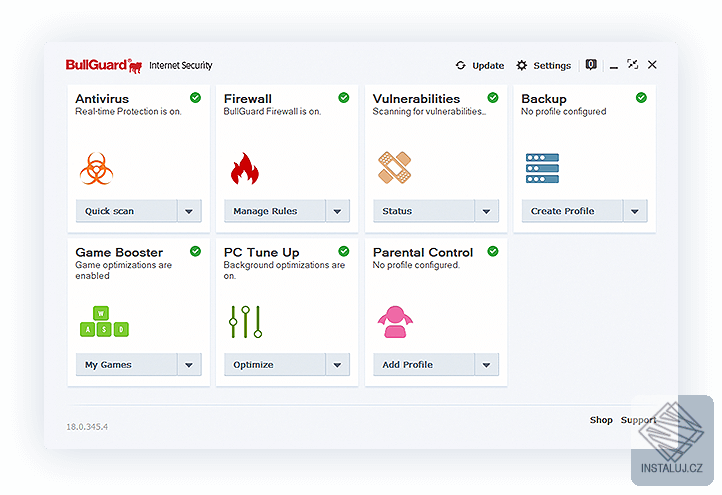This screenshot has height=495, width=722.
Task: Expand the Add Profile dropdown arrow
Action: 486,365
